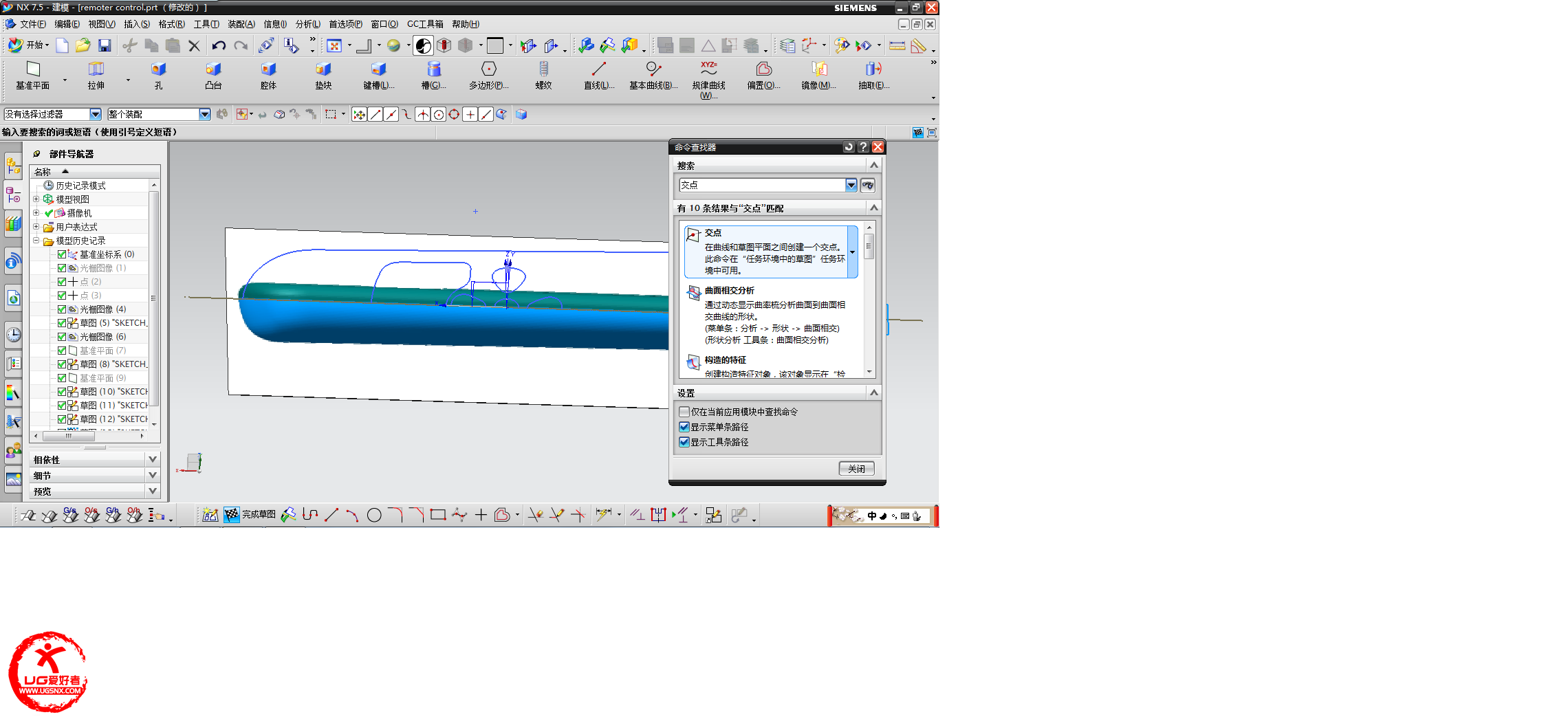Uncheck 基准平面 (7) feature checkbox
The width and height of the screenshot is (1568, 719).
pos(62,351)
